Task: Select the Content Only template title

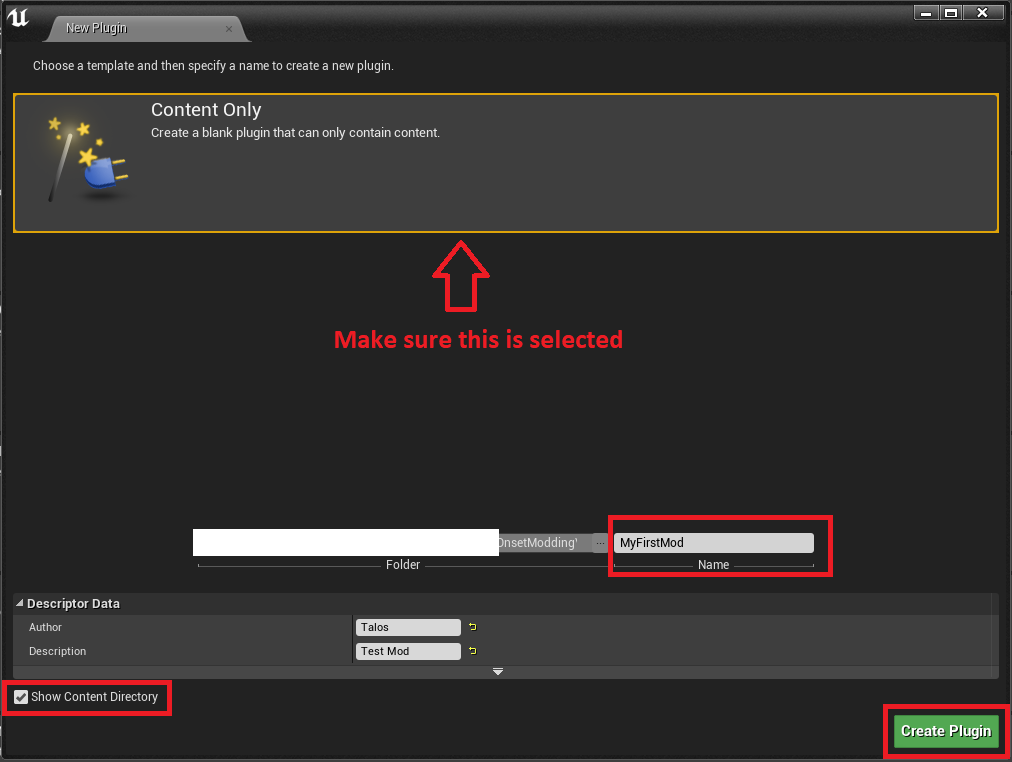Action: (206, 110)
